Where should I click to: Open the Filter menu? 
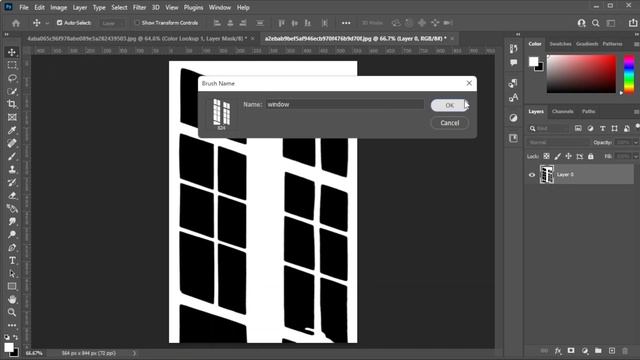pos(139,7)
